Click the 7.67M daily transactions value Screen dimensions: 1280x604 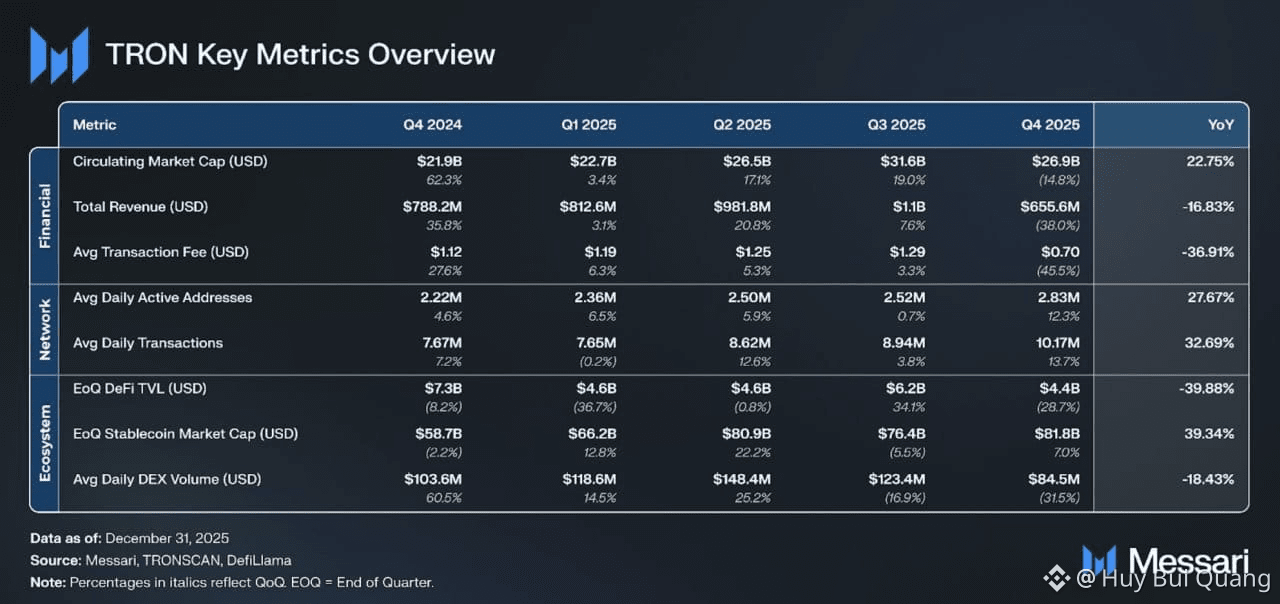[440, 343]
